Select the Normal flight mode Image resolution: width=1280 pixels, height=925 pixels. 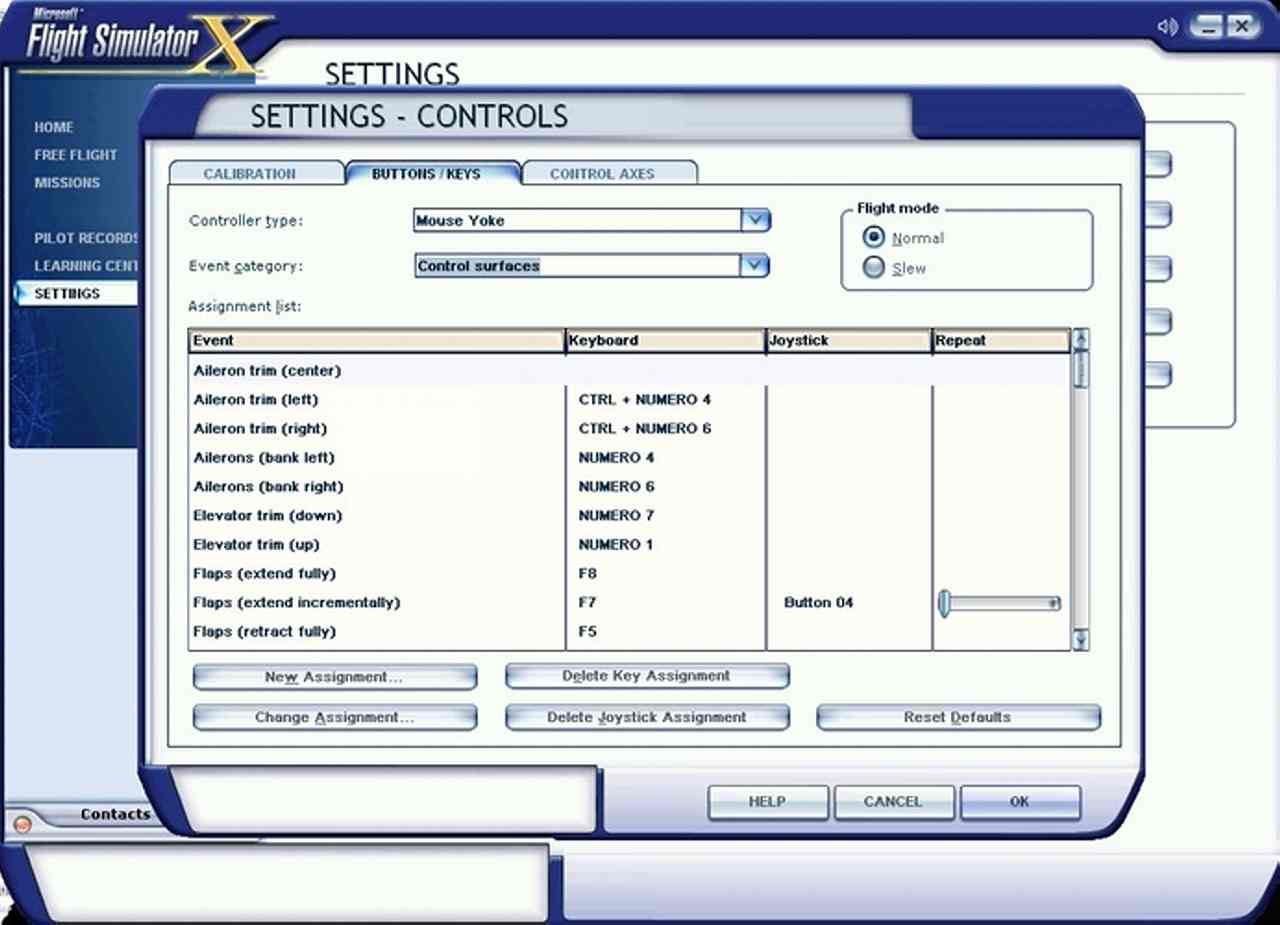[874, 238]
